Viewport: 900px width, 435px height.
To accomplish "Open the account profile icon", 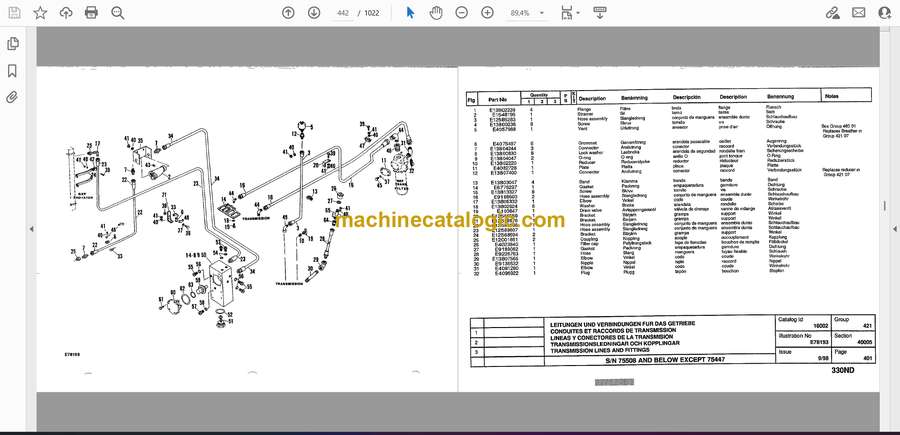I will [885, 13].
